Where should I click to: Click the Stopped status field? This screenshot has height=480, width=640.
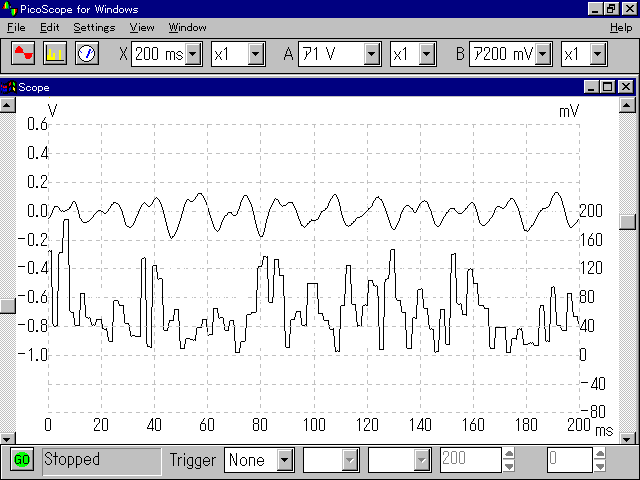(102, 460)
